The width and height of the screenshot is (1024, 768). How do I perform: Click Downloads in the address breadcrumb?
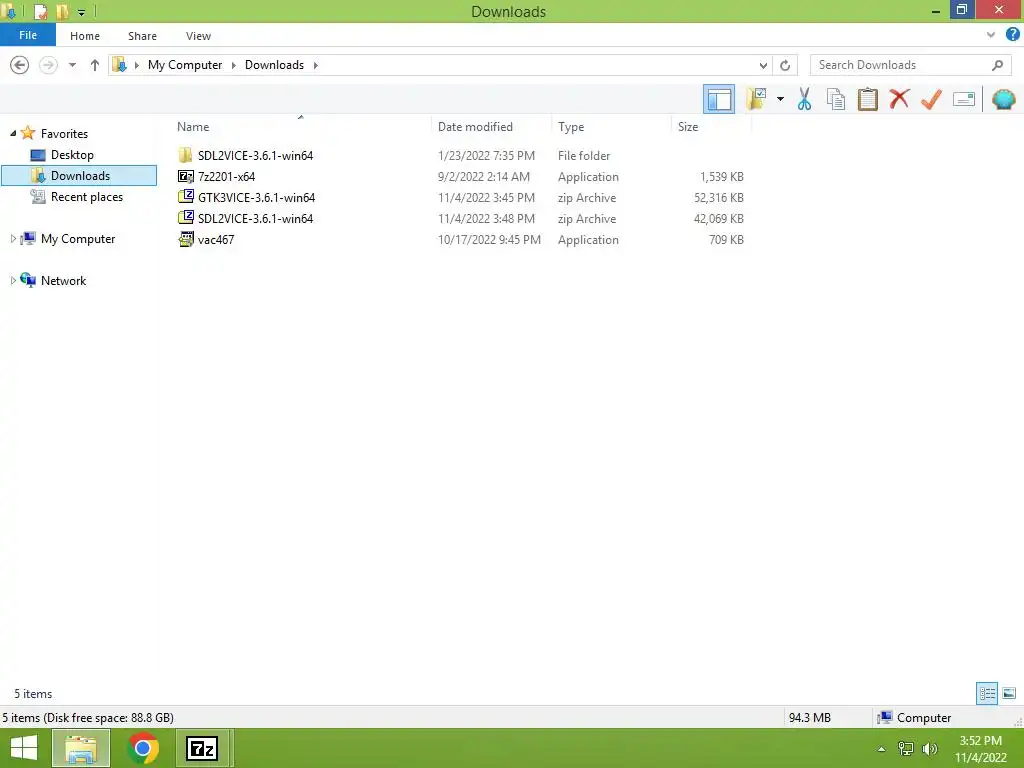coord(274,65)
